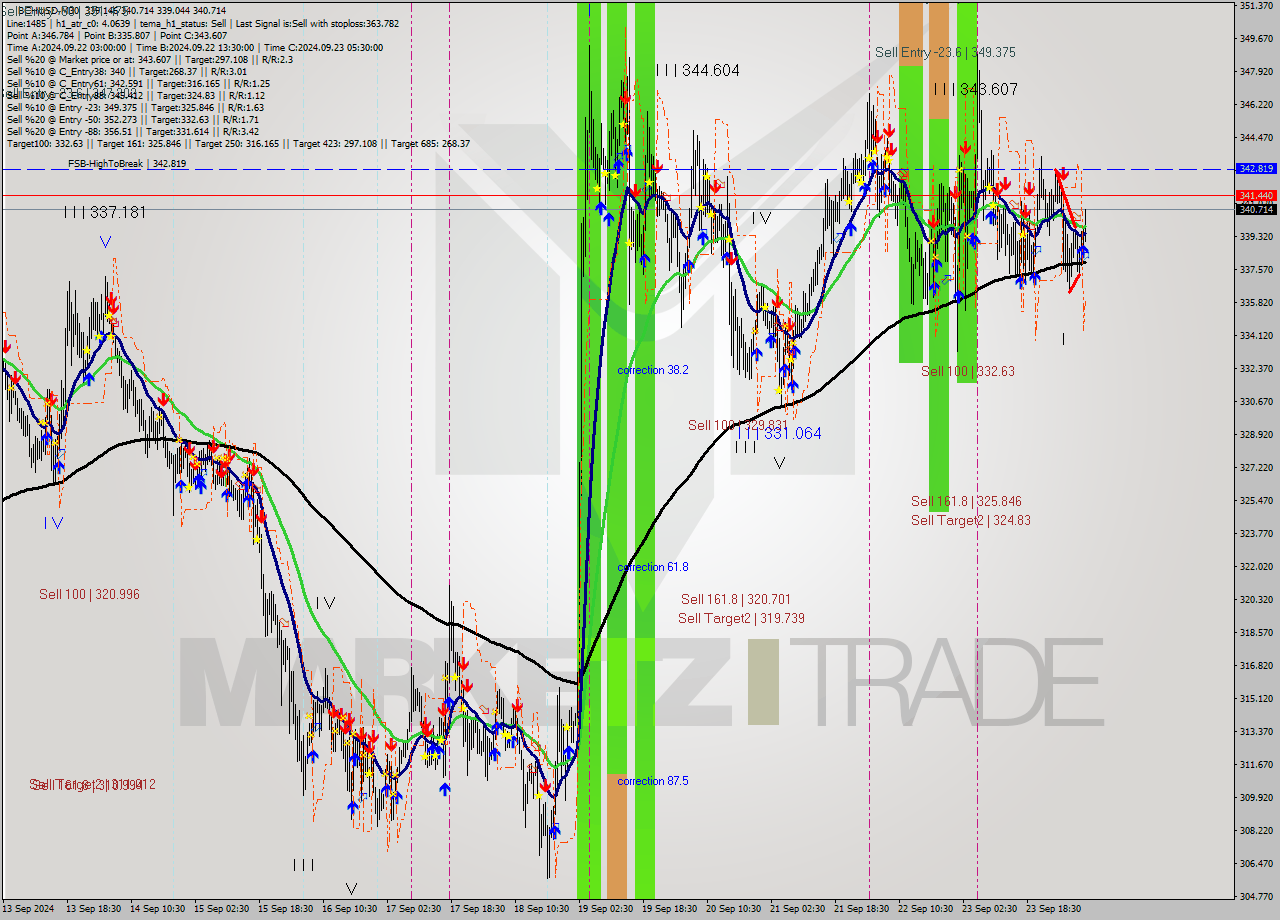Viewport: 1280px width, 920px height.
Task: Click the 337.570 price axis value
Action: 1256,270
